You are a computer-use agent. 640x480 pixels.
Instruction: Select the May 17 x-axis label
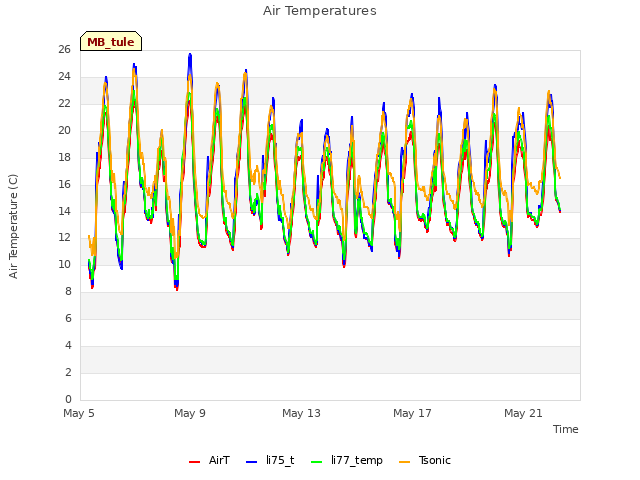pyautogui.click(x=412, y=413)
